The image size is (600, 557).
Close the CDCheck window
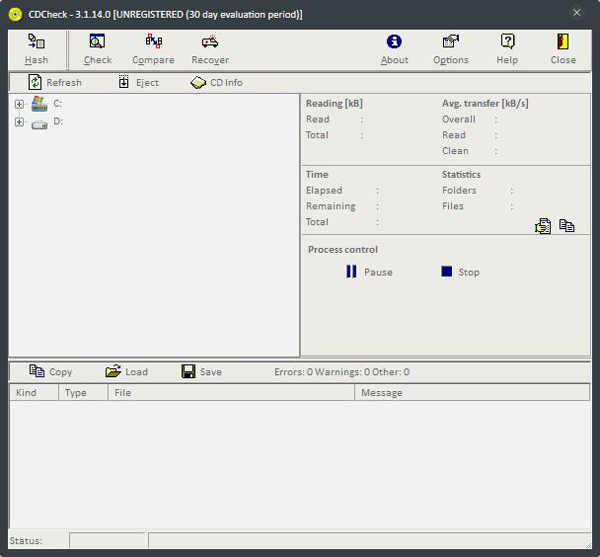tap(576, 13)
